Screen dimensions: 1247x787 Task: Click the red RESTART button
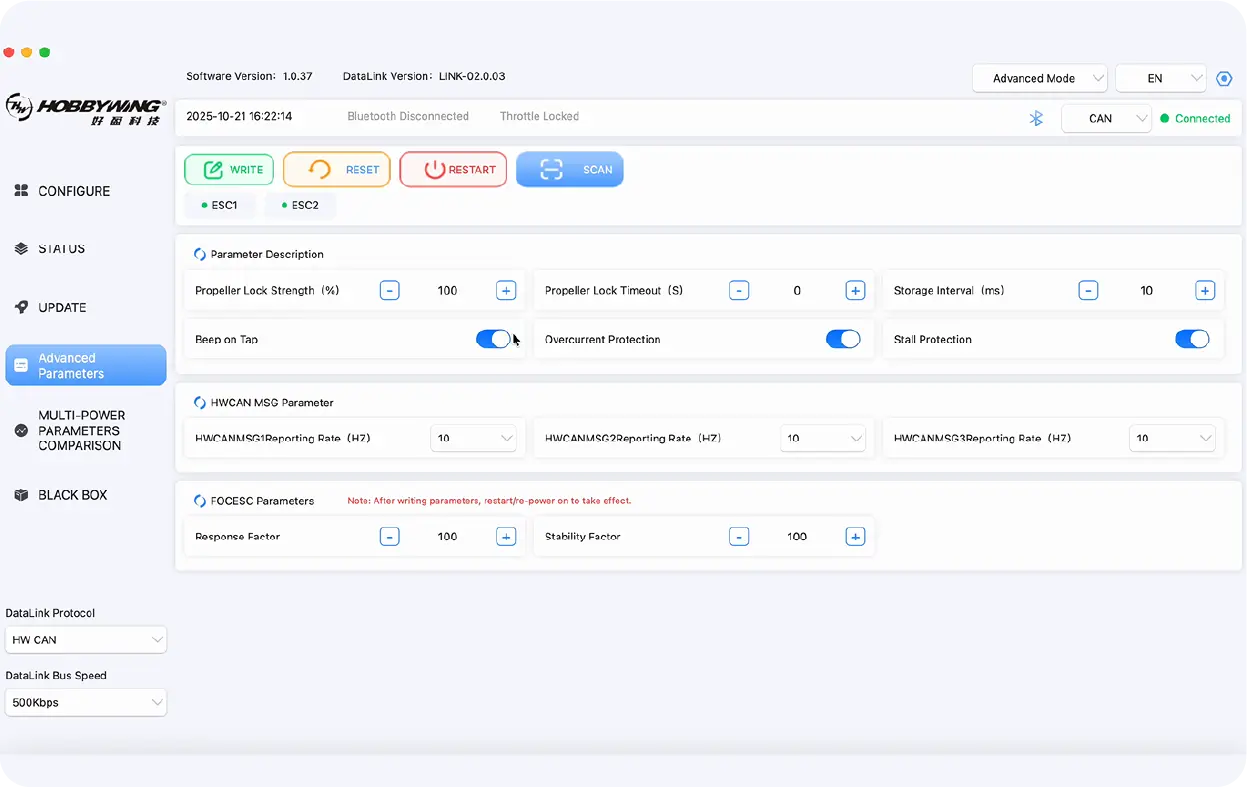click(x=453, y=170)
